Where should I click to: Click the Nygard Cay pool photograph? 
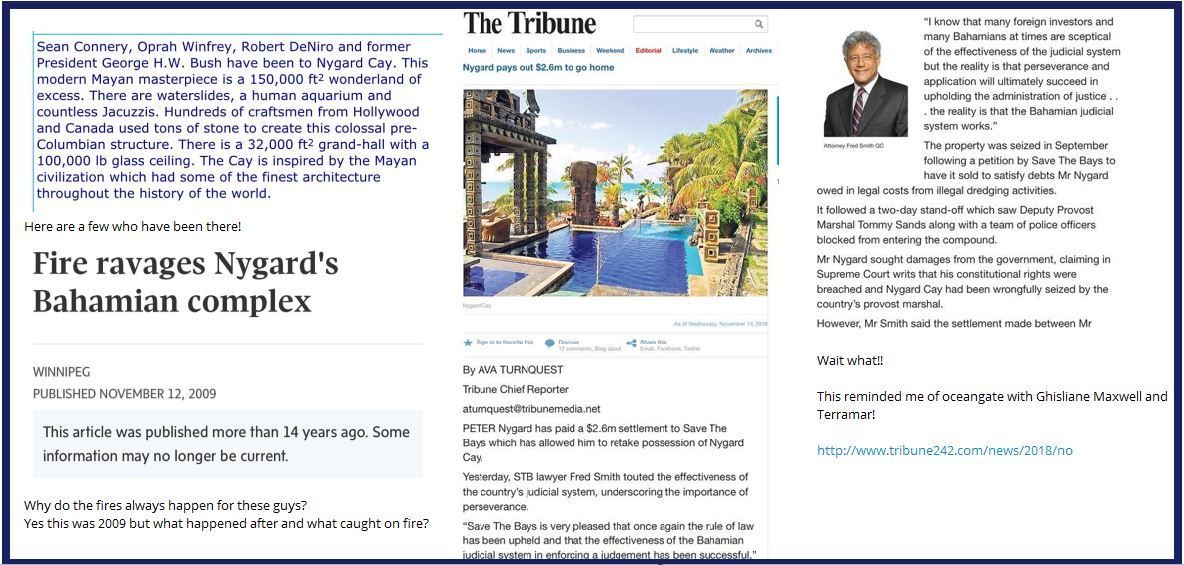point(615,193)
